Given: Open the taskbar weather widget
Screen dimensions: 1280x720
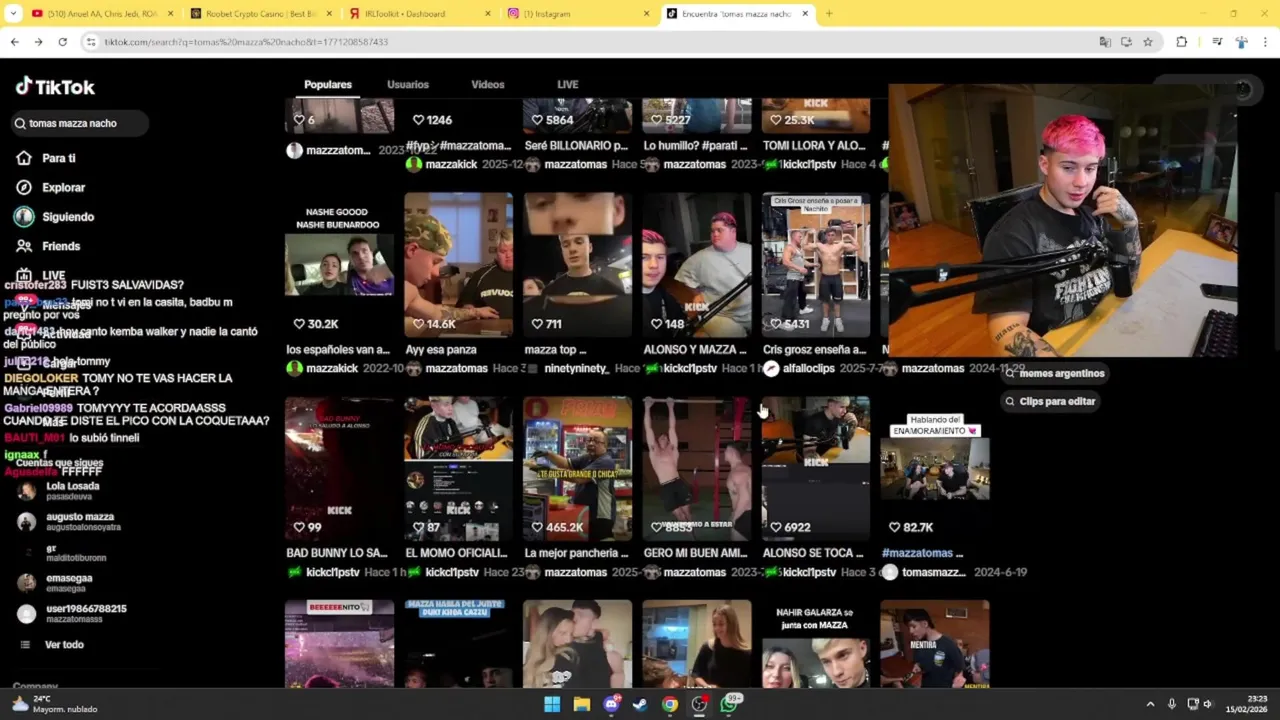Looking at the screenshot, I should 55,704.
